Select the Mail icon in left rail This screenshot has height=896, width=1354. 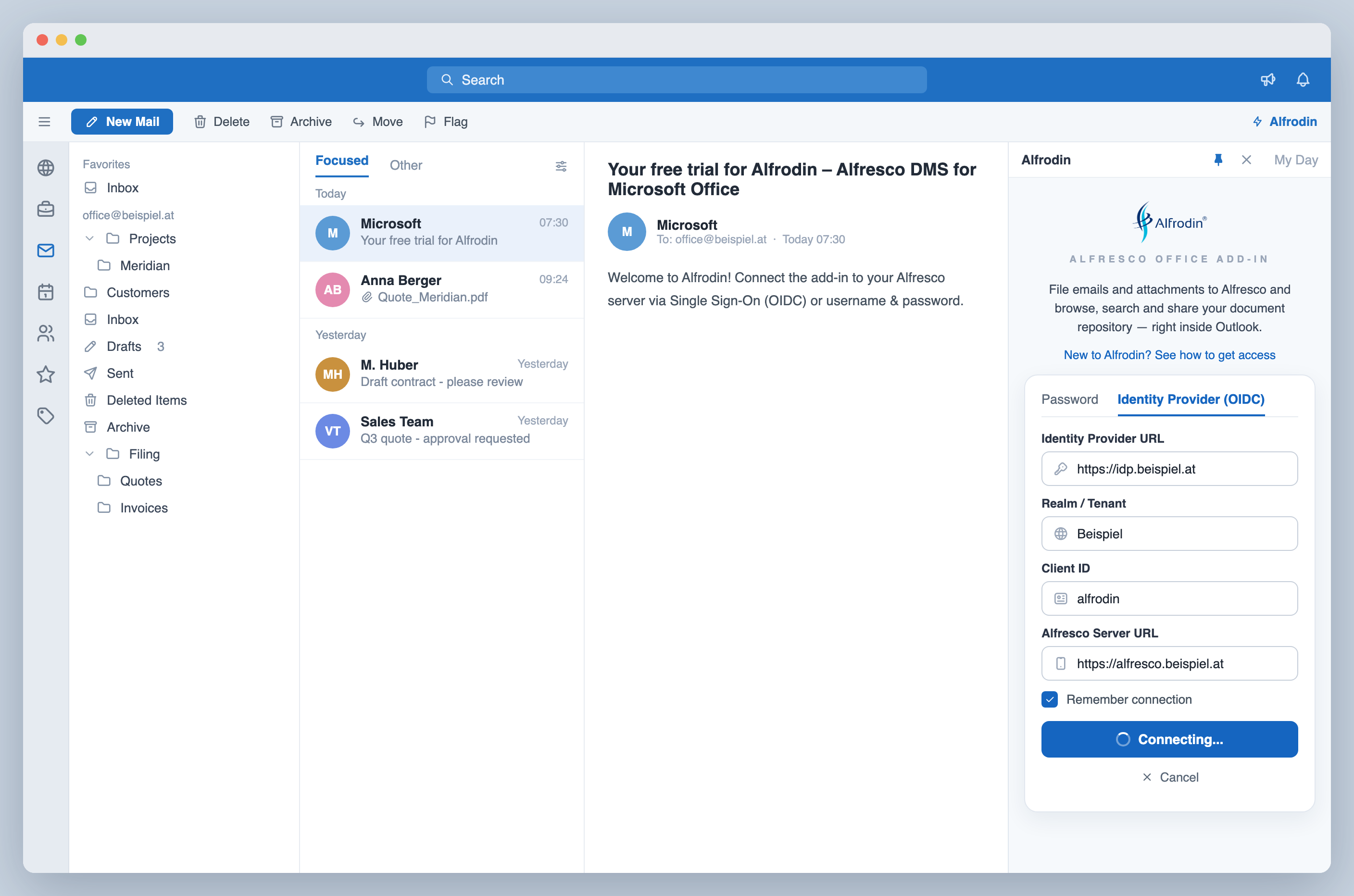click(x=46, y=250)
